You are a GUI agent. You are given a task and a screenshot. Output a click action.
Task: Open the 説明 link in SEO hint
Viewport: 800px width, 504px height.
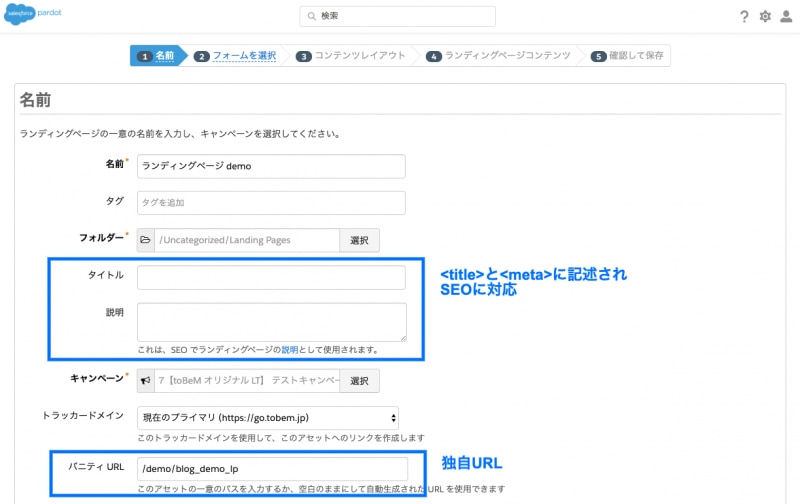click(290, 350)
